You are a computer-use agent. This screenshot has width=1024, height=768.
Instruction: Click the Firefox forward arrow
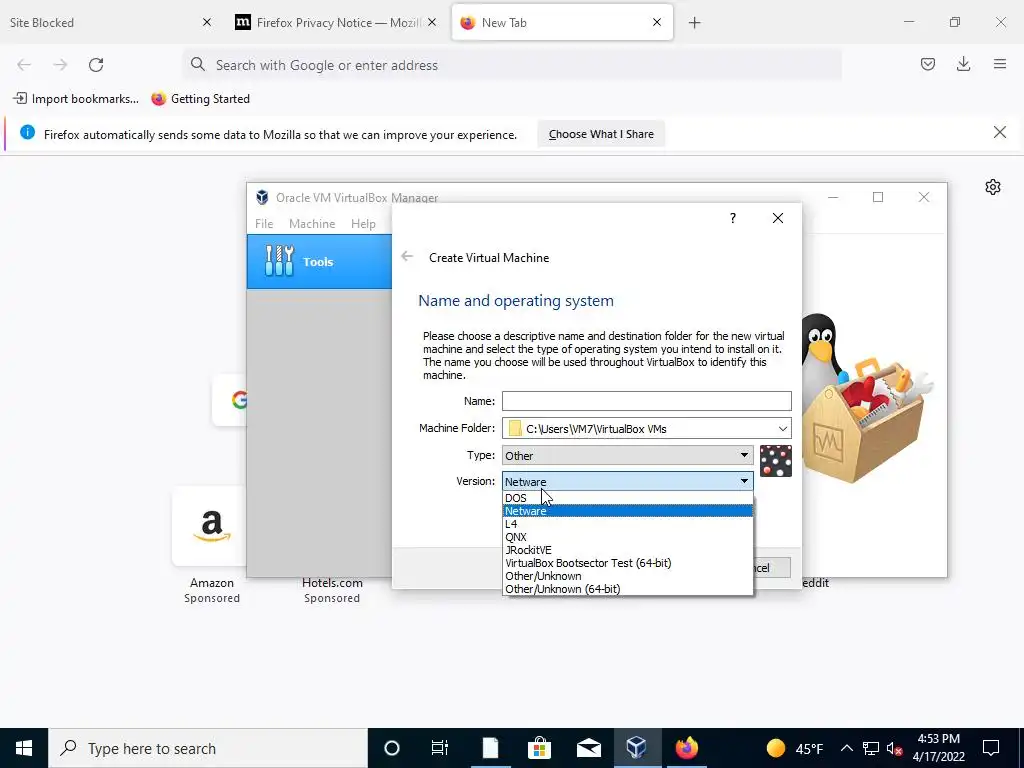60,65
